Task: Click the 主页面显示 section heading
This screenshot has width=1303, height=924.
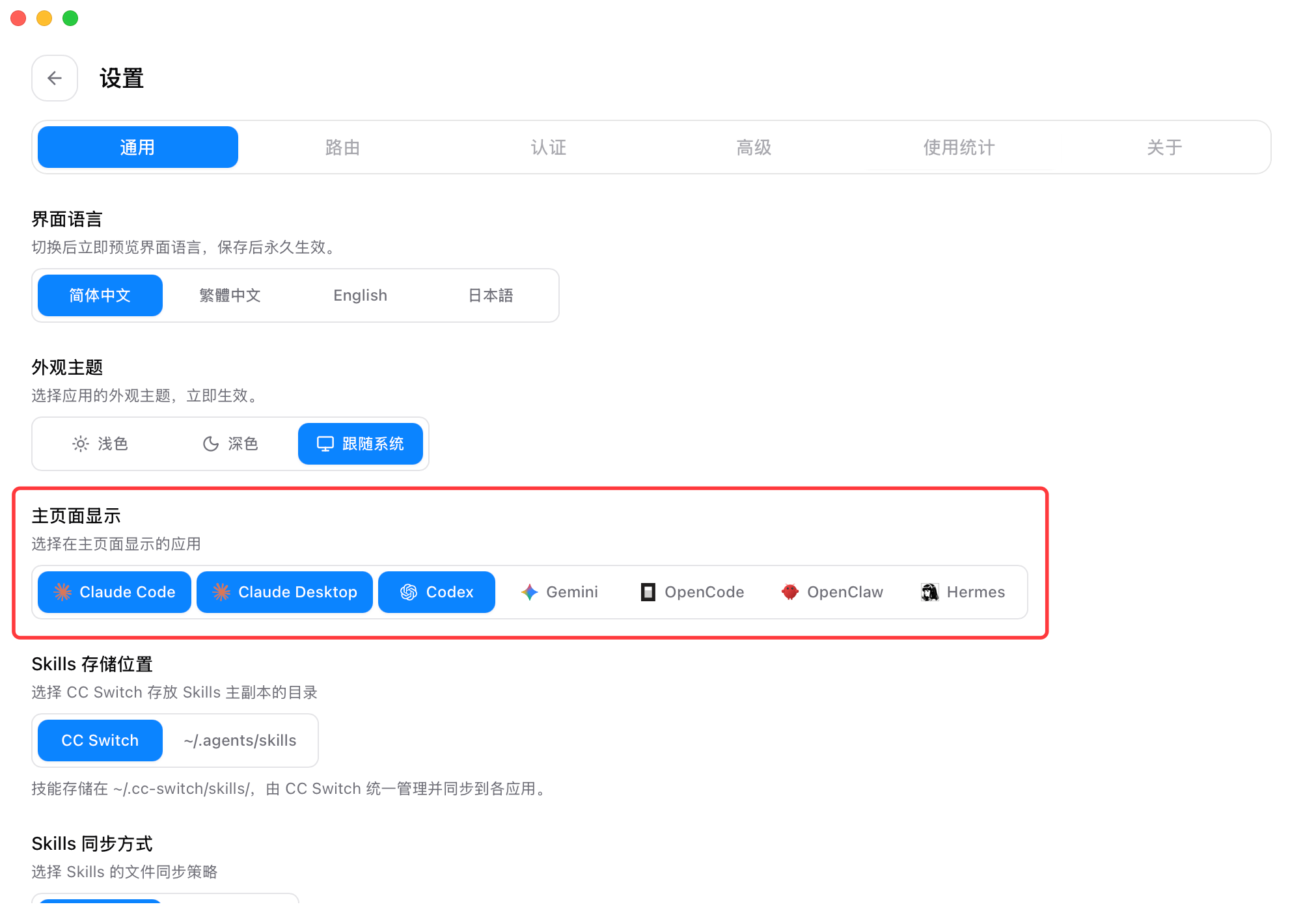Action: coord(76,516)
